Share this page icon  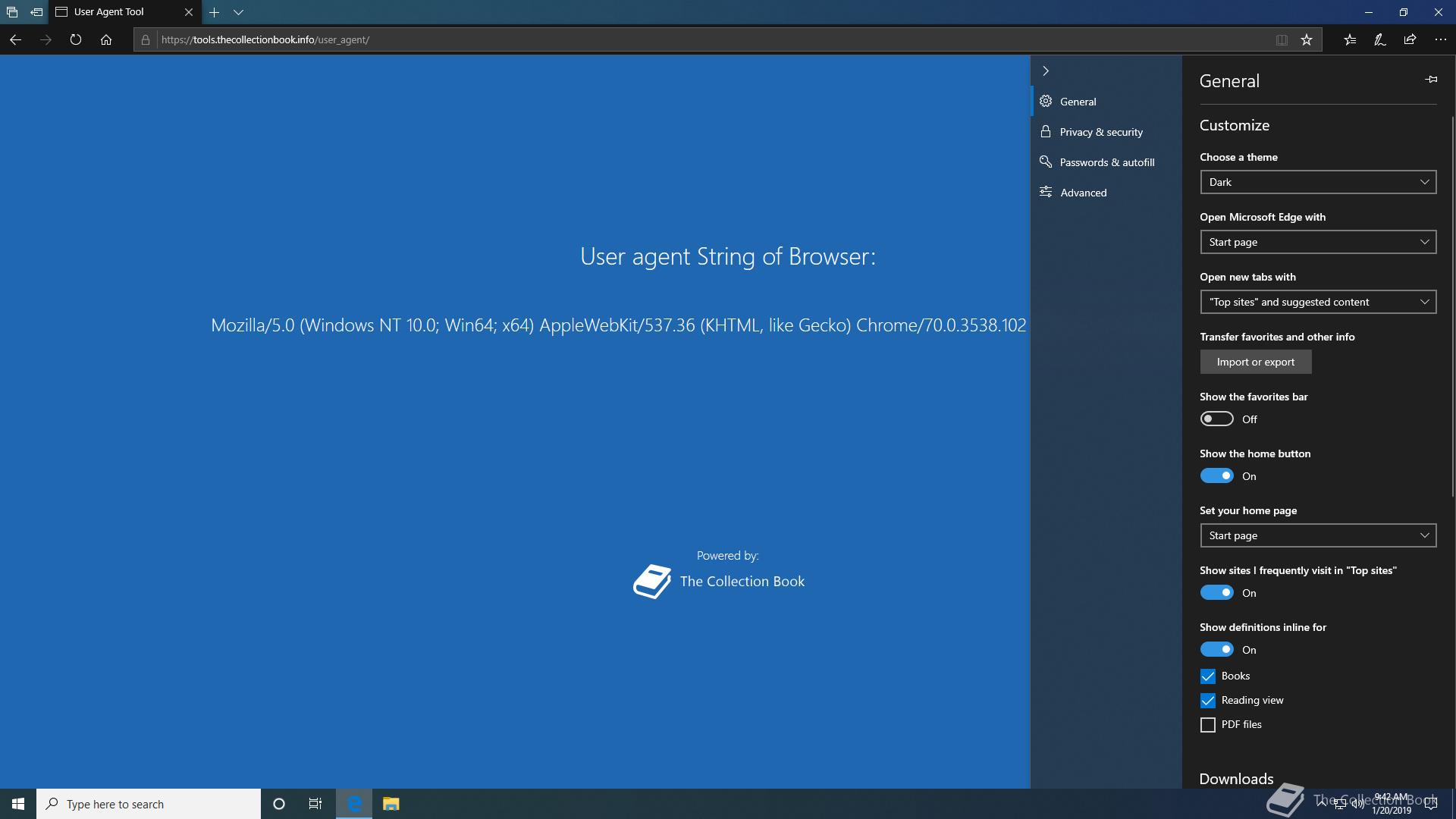tap(1410, 39)
